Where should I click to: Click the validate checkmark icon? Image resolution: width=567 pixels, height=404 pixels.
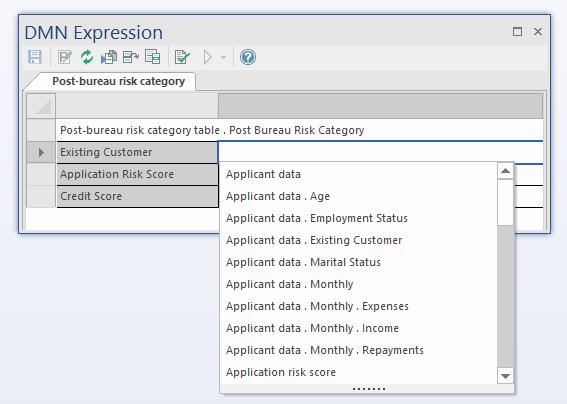pyautogui.click(x=182, y=57)
